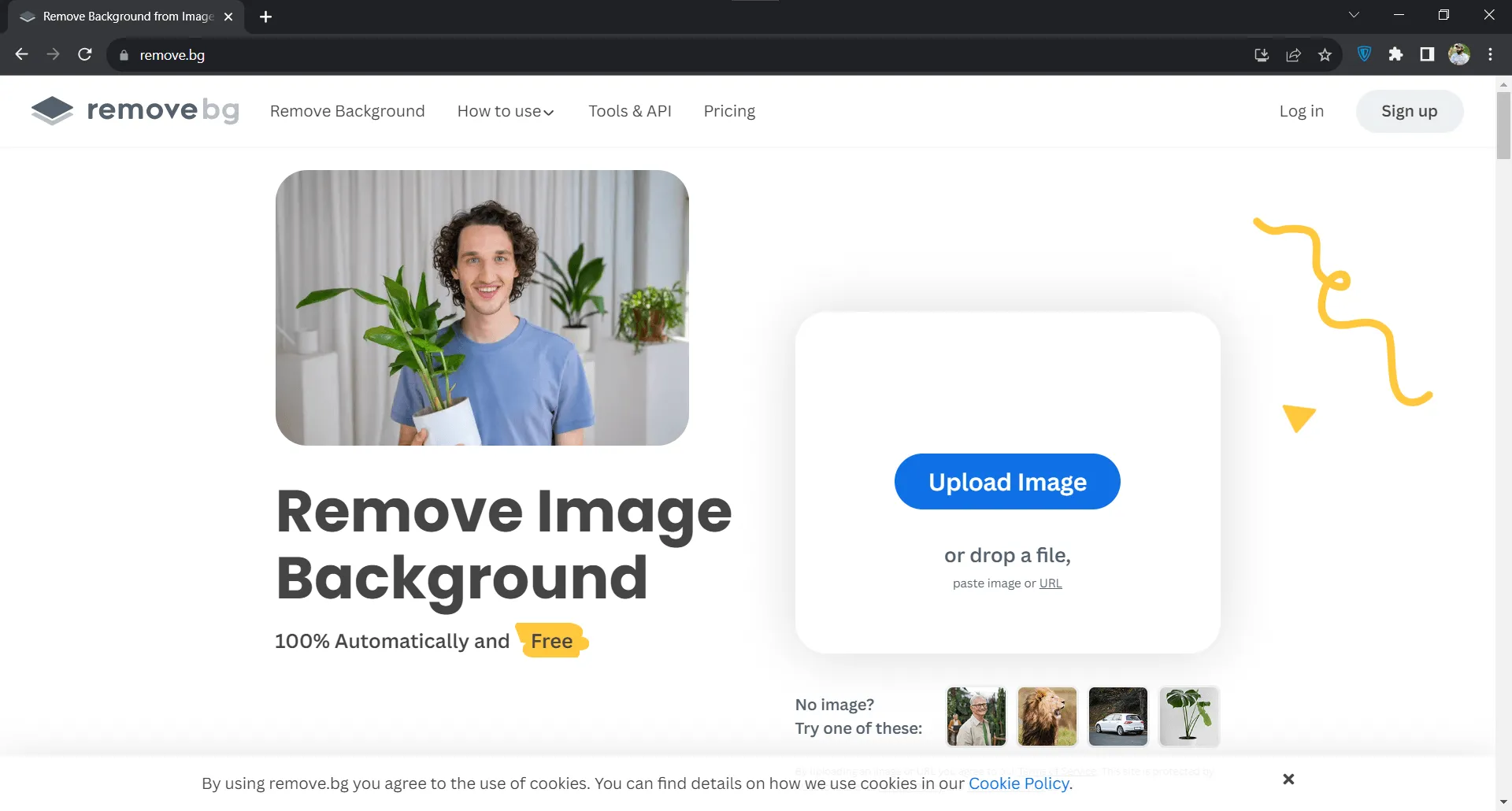Open the browser side panel icon
1512x811 pixels.
(1427, 54)
